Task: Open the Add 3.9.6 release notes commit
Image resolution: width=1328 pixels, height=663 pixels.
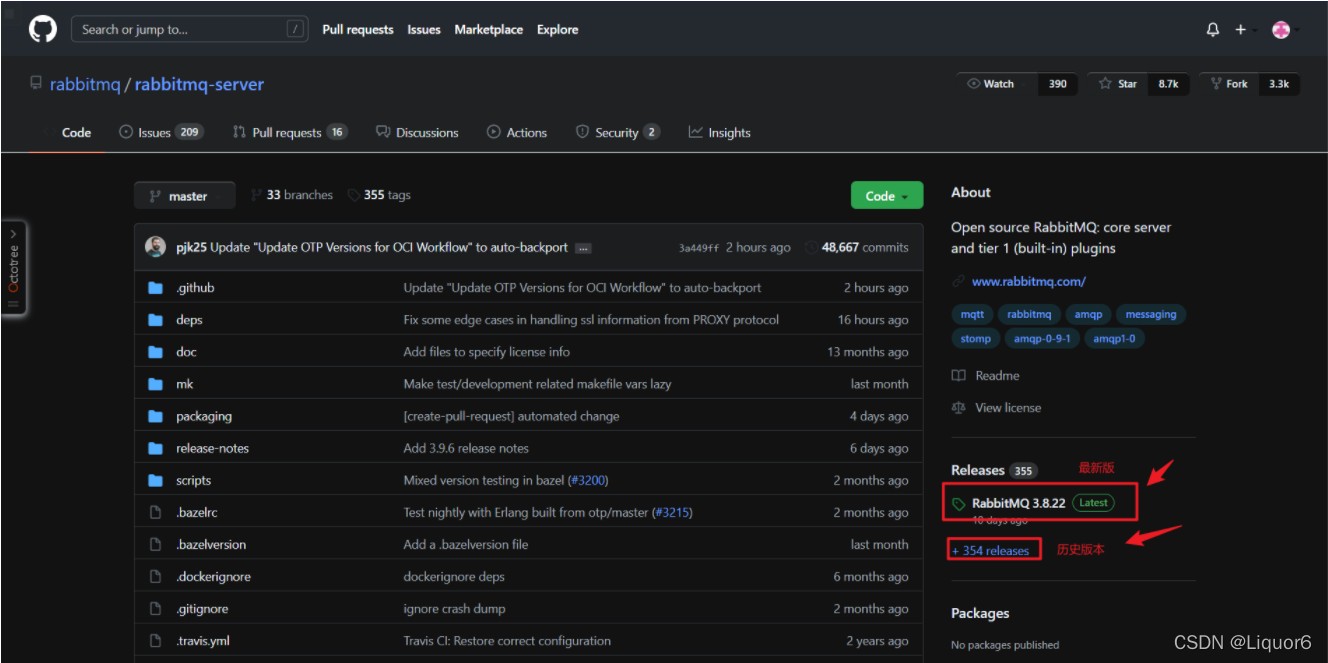Action: pyautogui.click(x=466, y=448)
